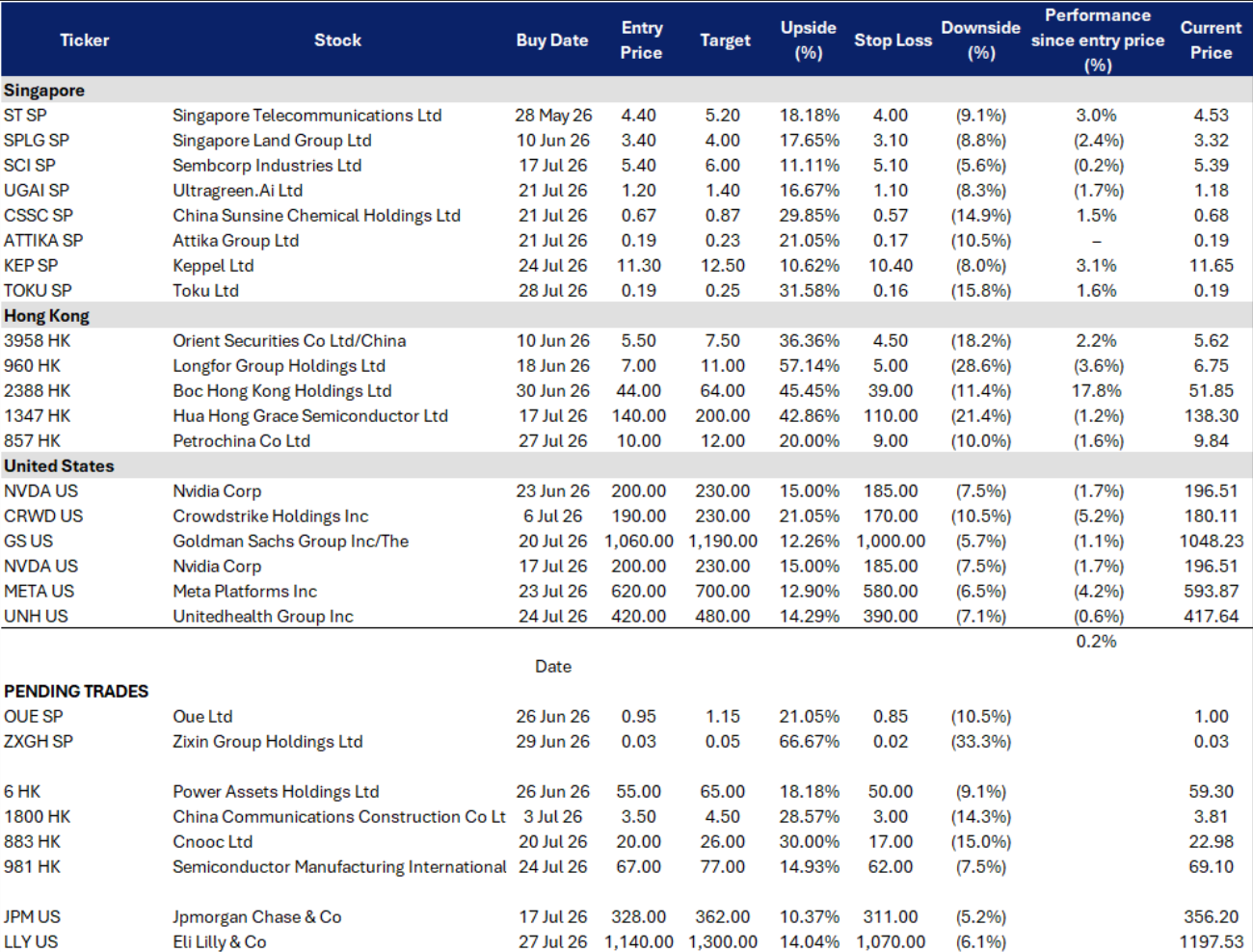Click Goldman Sachs Group Inc/The cell
This screenshot has width=1253, height=952.
point(290,542)
